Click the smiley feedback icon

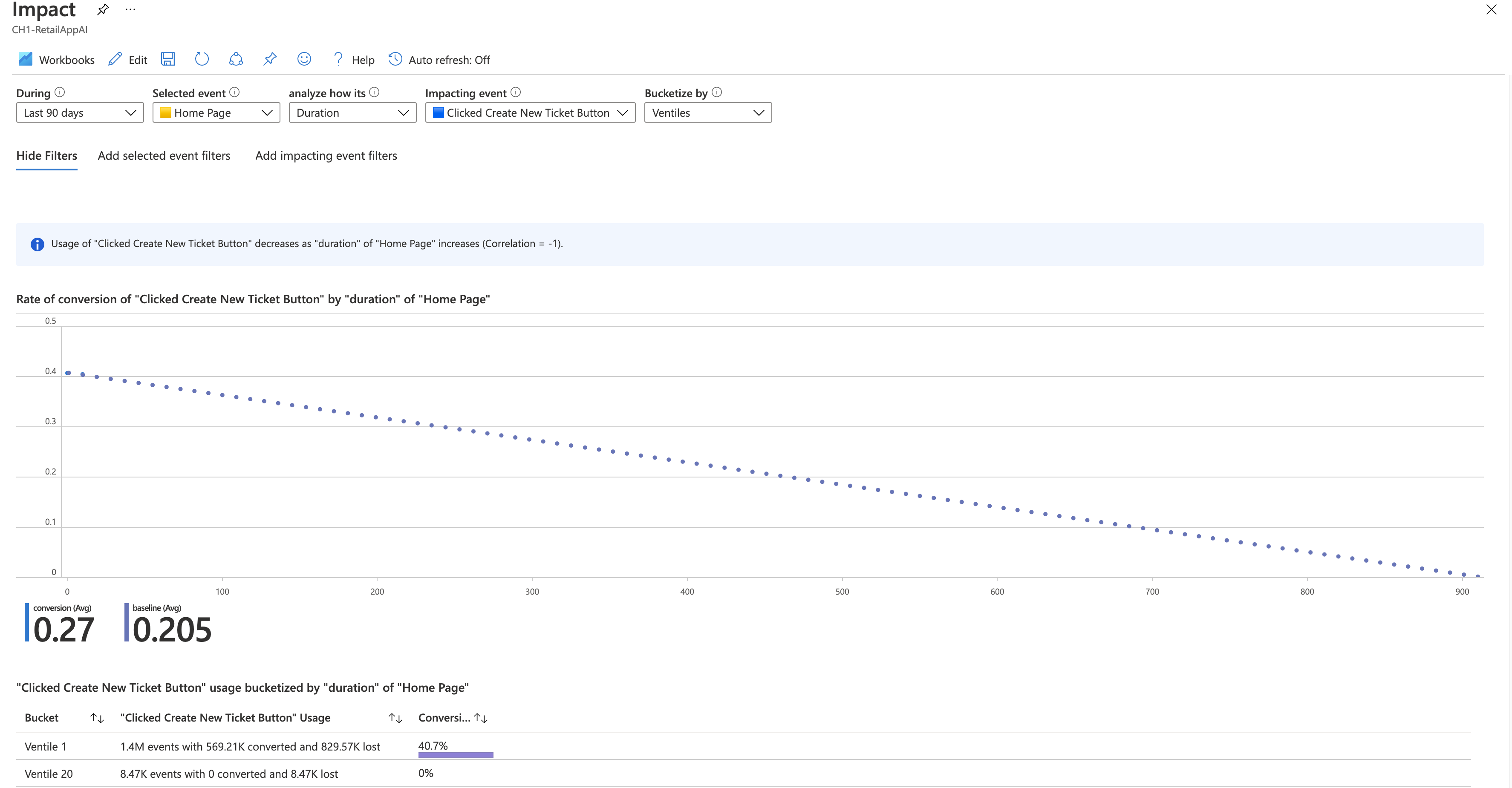(304, 59)
